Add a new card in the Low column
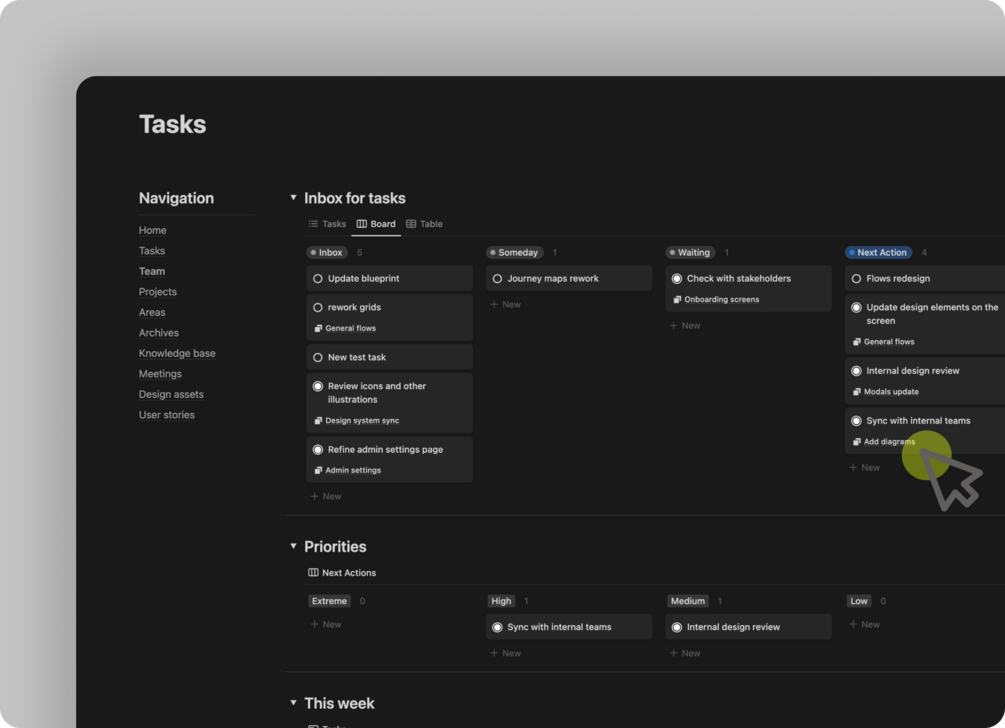Screen dimensions: 1005x728 pyautogui.click(x=864, y=624)
